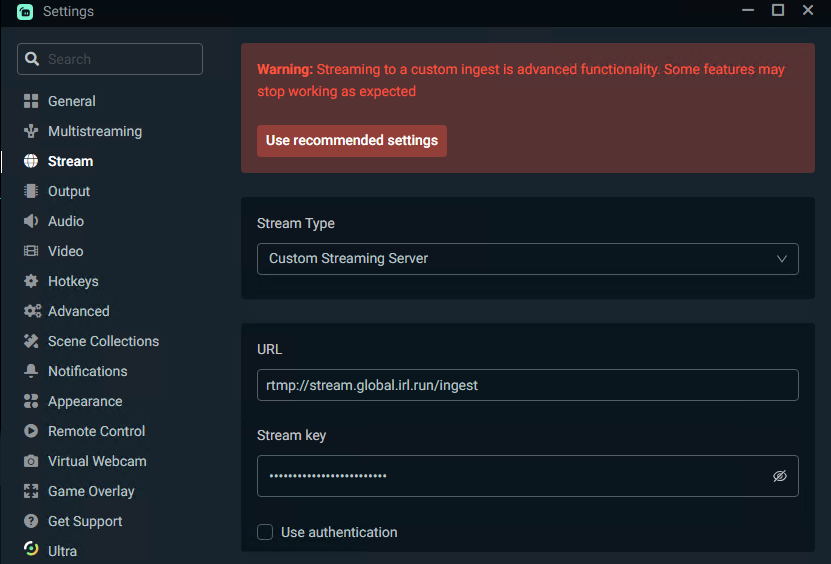Open the Get Support page
Viewport: 831px width, 564px height.
(x=85, y=521)
